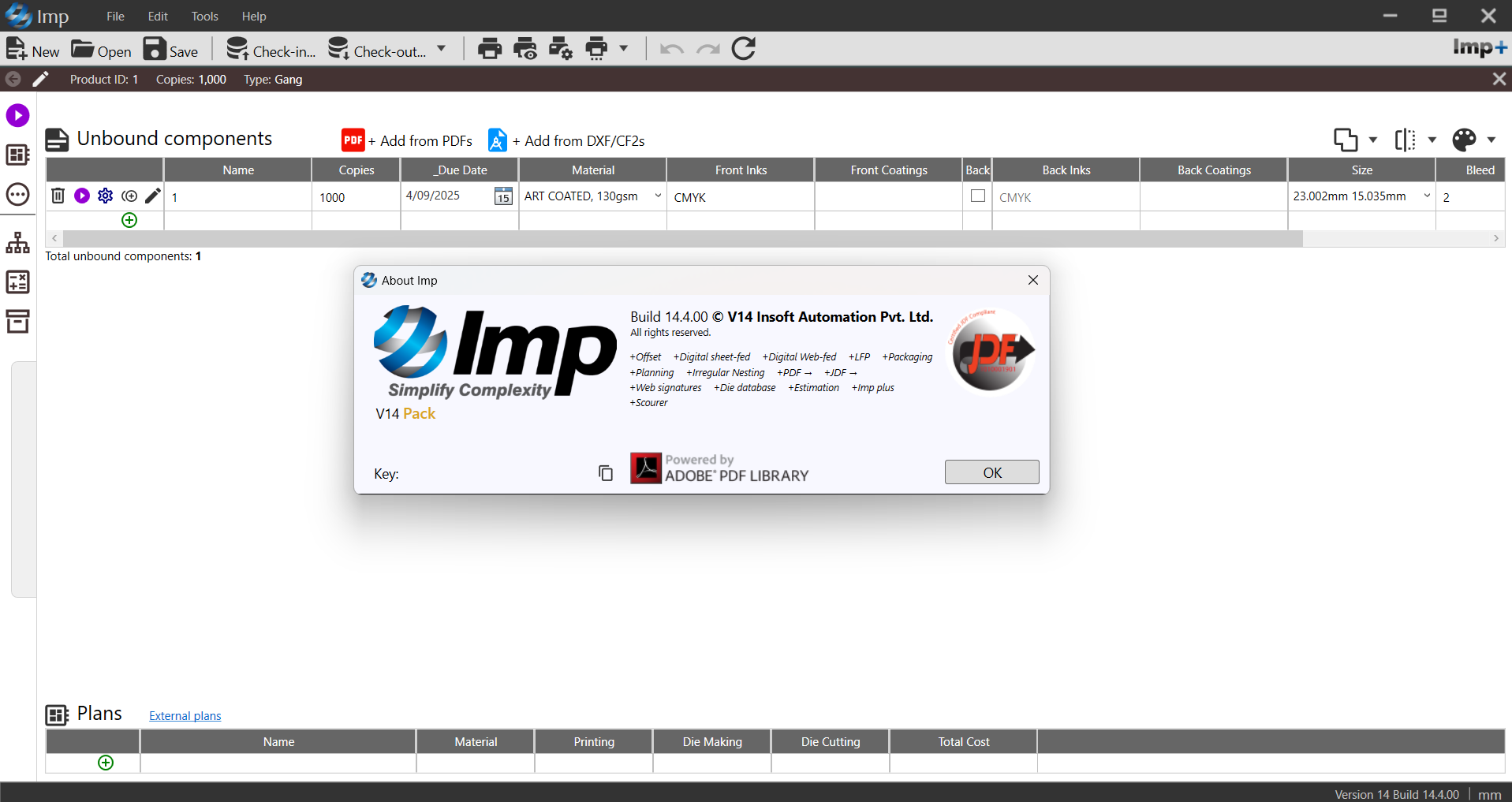1512x802 pixels.
Task: Save the current job
Action: point(170,49)
